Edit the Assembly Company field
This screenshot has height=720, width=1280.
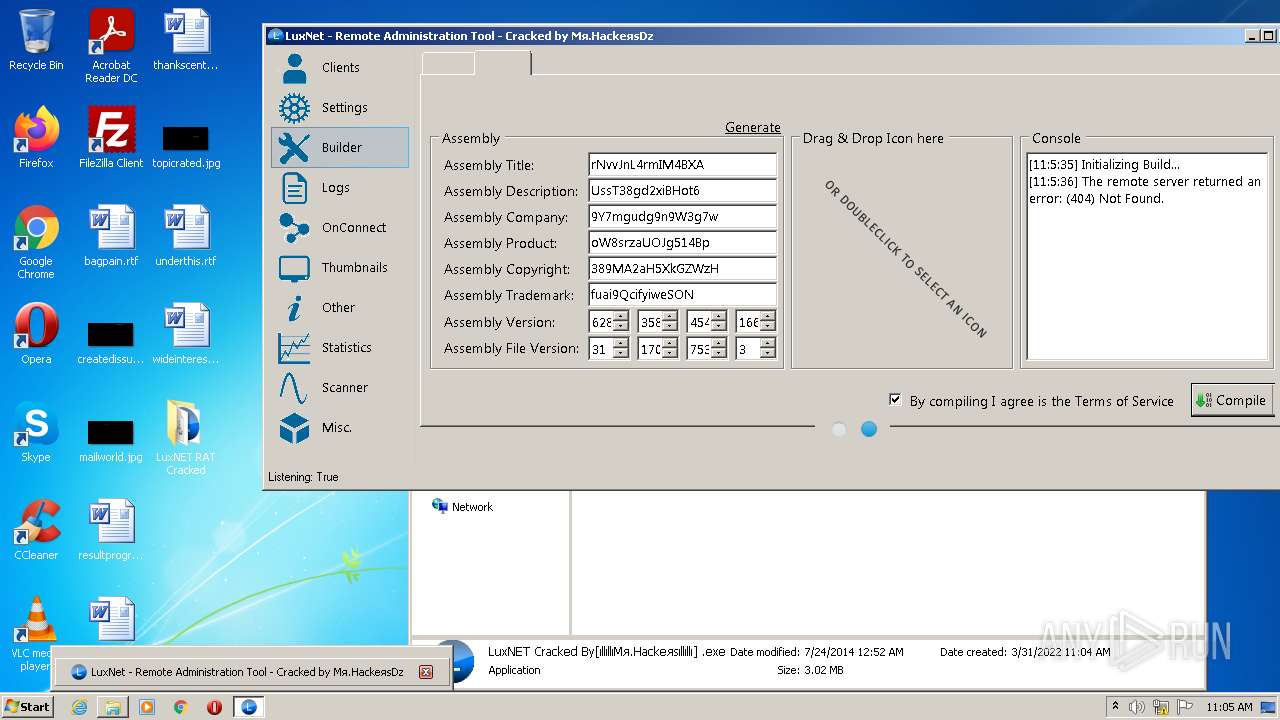tap(683, 217)
